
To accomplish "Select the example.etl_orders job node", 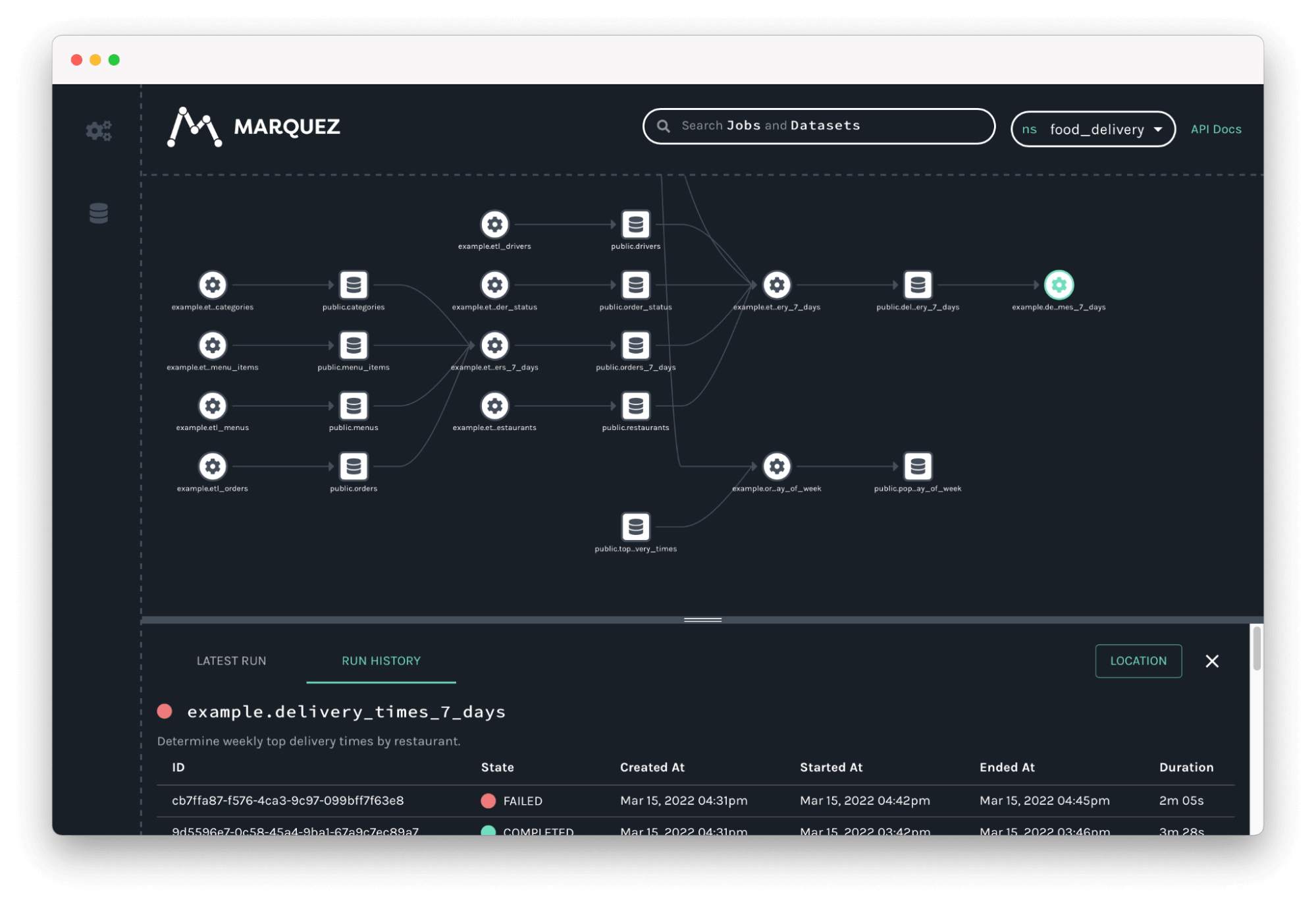I will click(x=213, y=466).
